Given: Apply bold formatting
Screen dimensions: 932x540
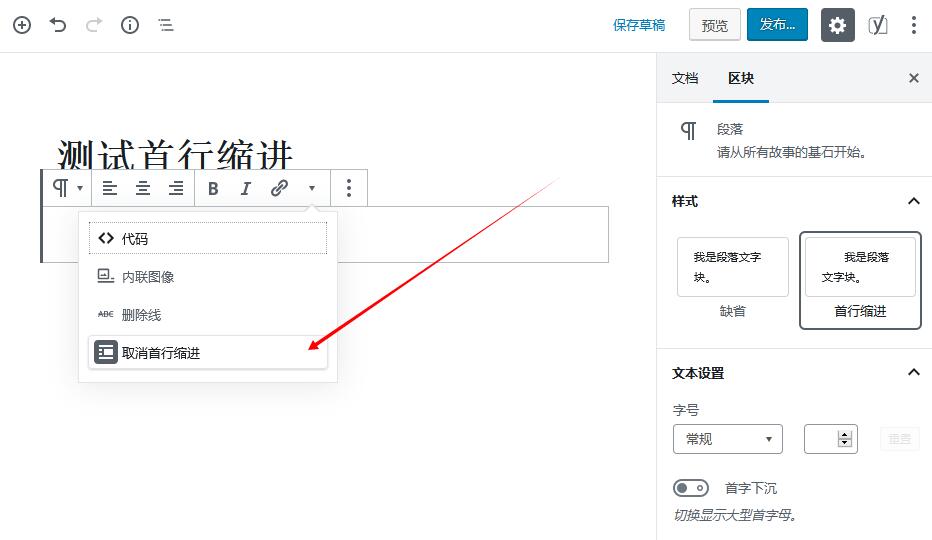Looking at the screenshot, I should tap(213, 189).
